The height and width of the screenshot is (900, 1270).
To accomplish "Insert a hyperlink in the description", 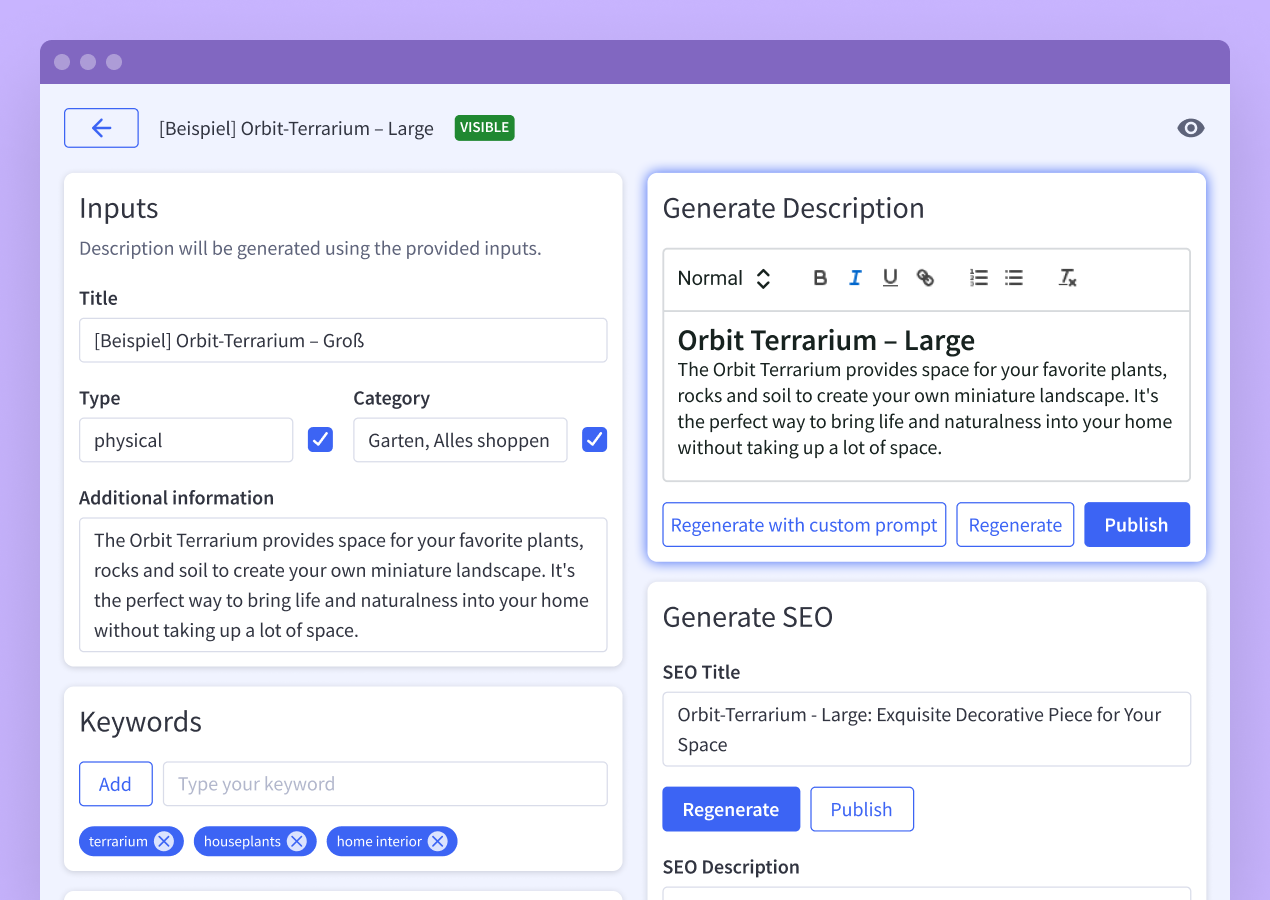I will point(925,278).
